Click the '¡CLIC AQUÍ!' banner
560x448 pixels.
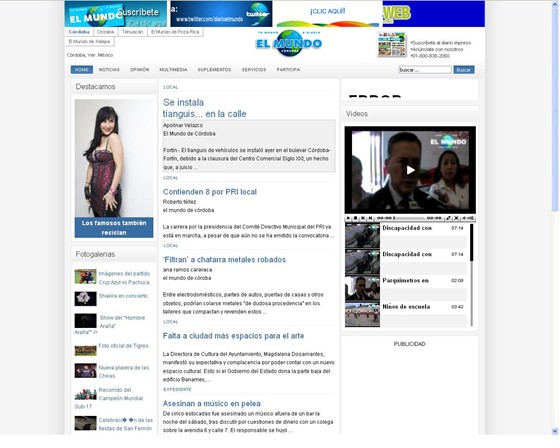point(328,14)
